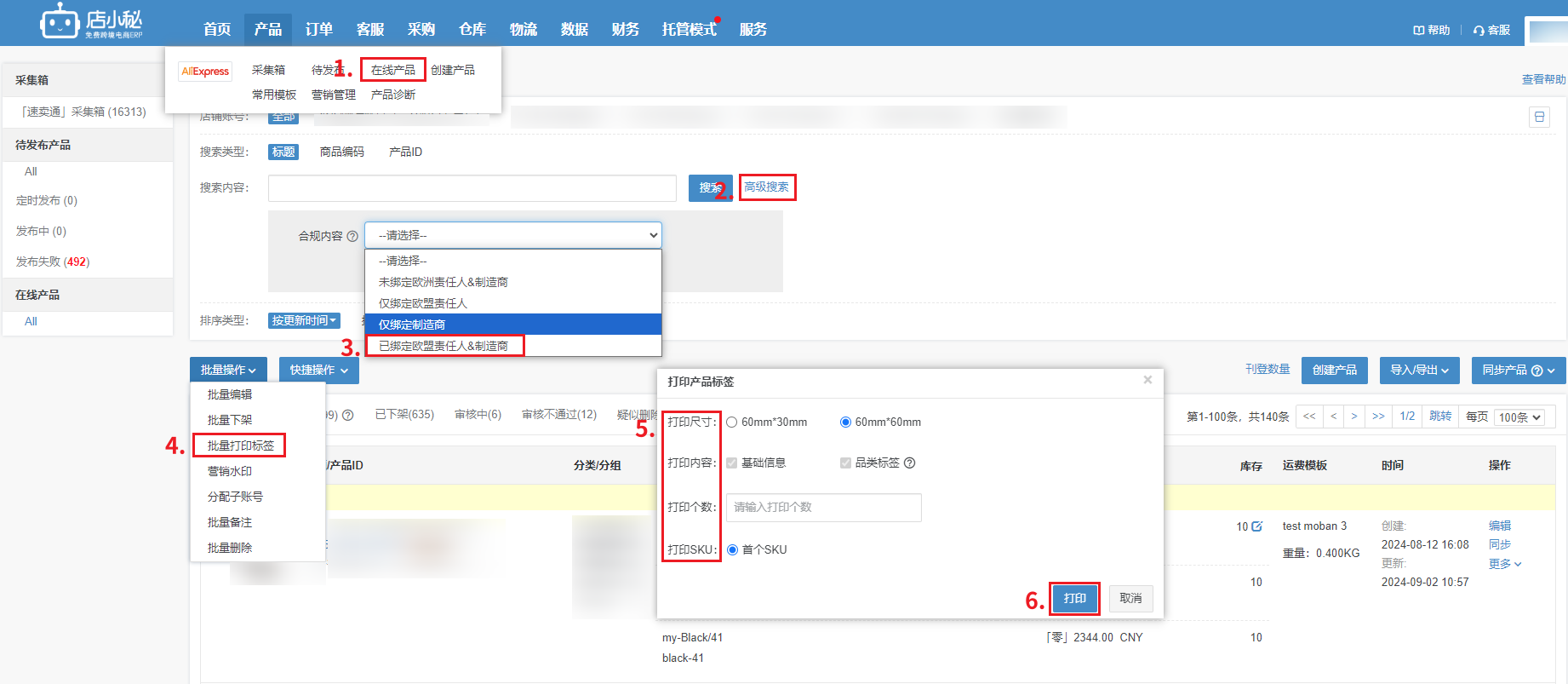Screen dimensions: 1568x684
Task: Open the 高级搜索 link
Action: tap(766, 187)
